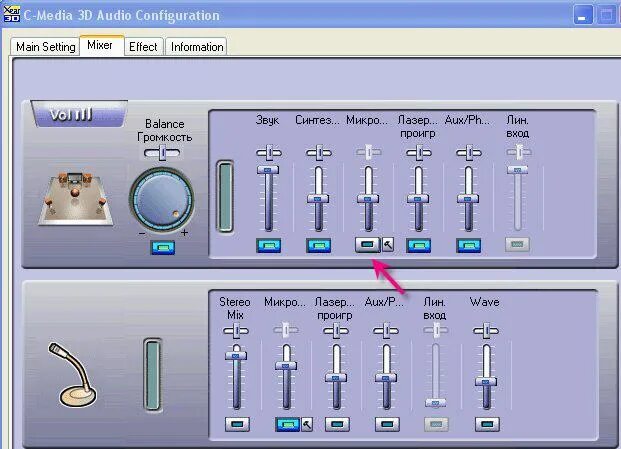
Task: Click the recording Aux/P balance slider
Action: (386, 331)
